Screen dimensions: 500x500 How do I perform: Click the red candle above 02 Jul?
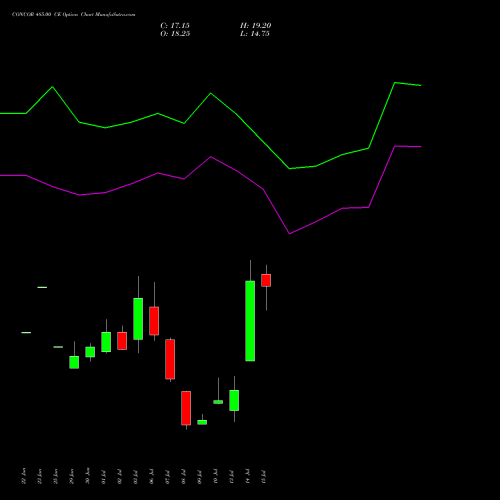coord(122,341)
